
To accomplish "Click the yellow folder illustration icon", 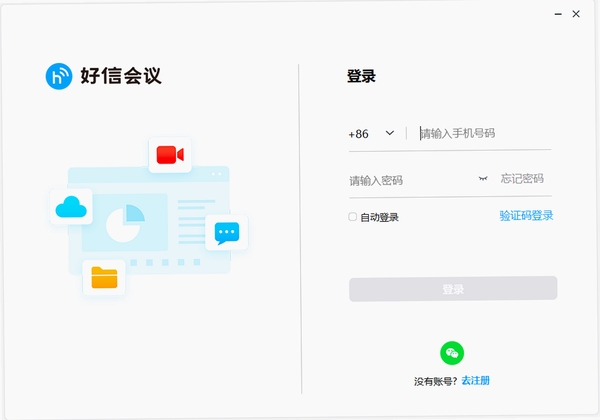I will 104,277.
